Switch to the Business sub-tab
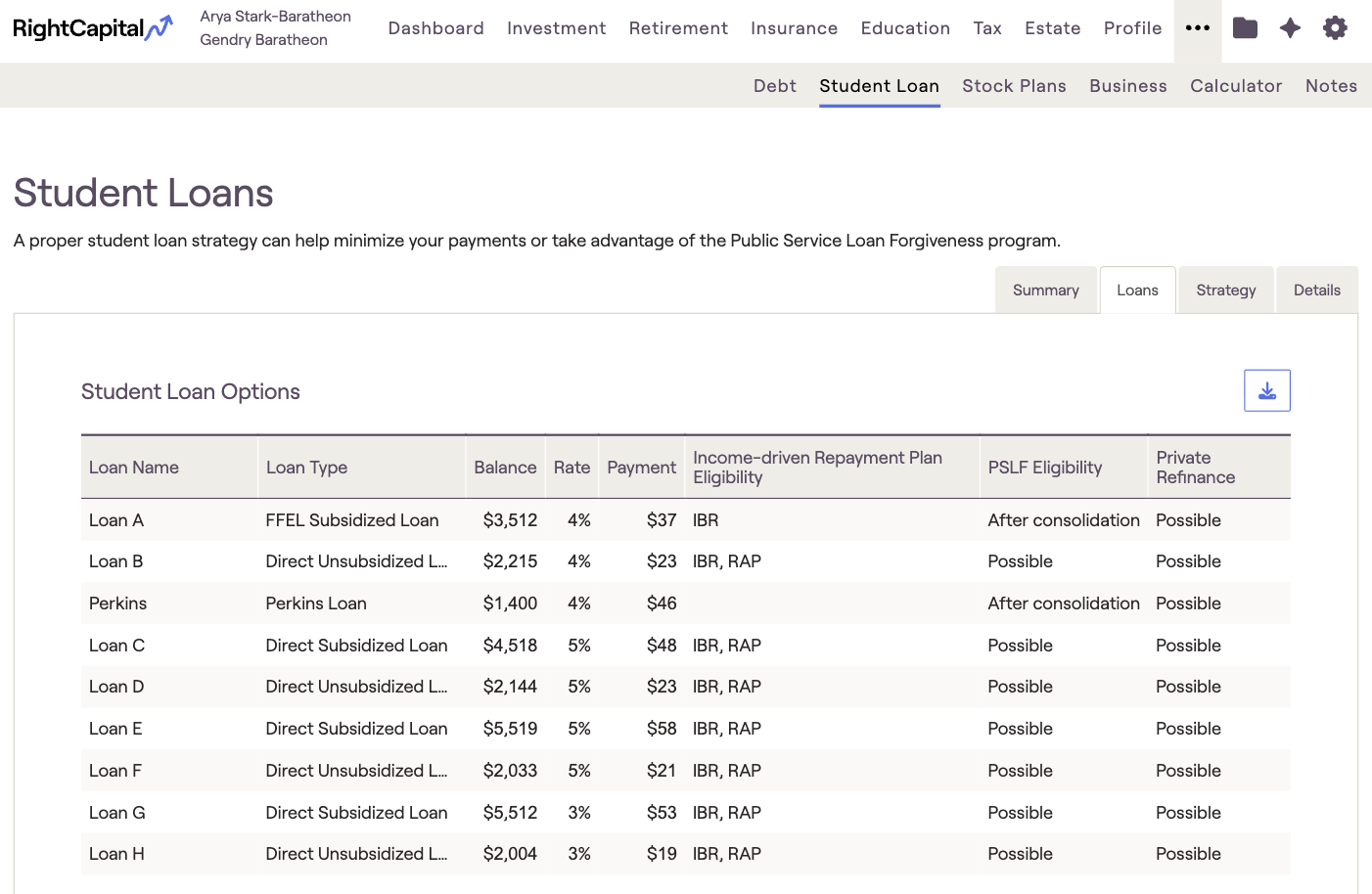 pyautogui.click(x=1128, y=86)
